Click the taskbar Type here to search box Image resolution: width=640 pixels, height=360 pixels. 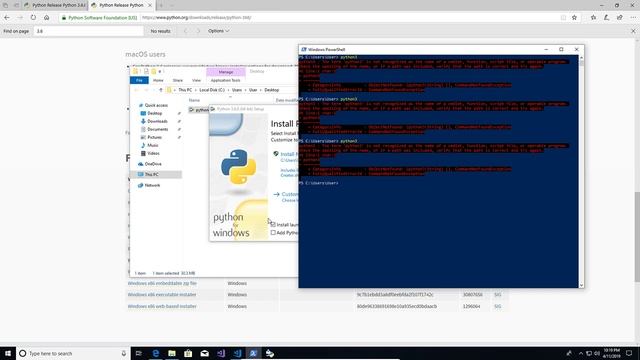[73, 353]
